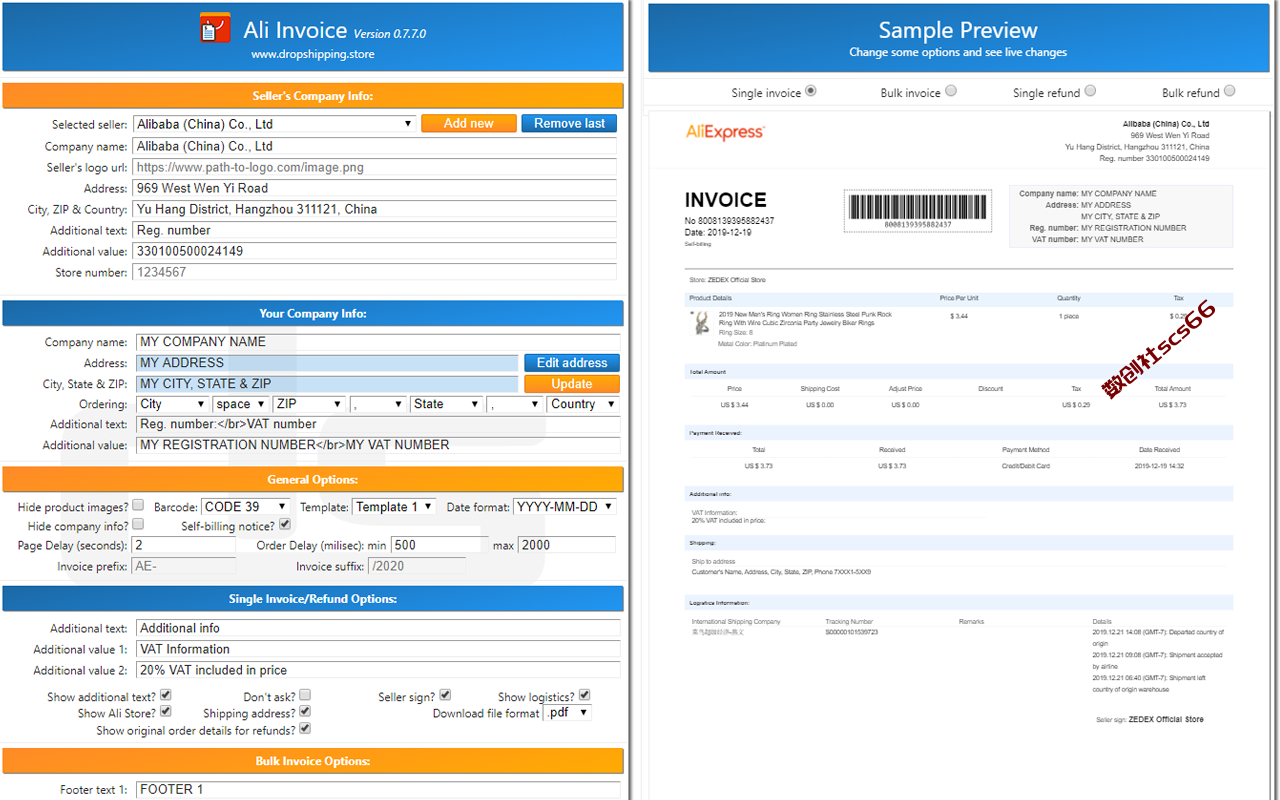Click the ring product thumbnail in preview
Image resolution: width=1280 pixels, height=800 pixels.
pyautogui.click(x=702, y=322)
